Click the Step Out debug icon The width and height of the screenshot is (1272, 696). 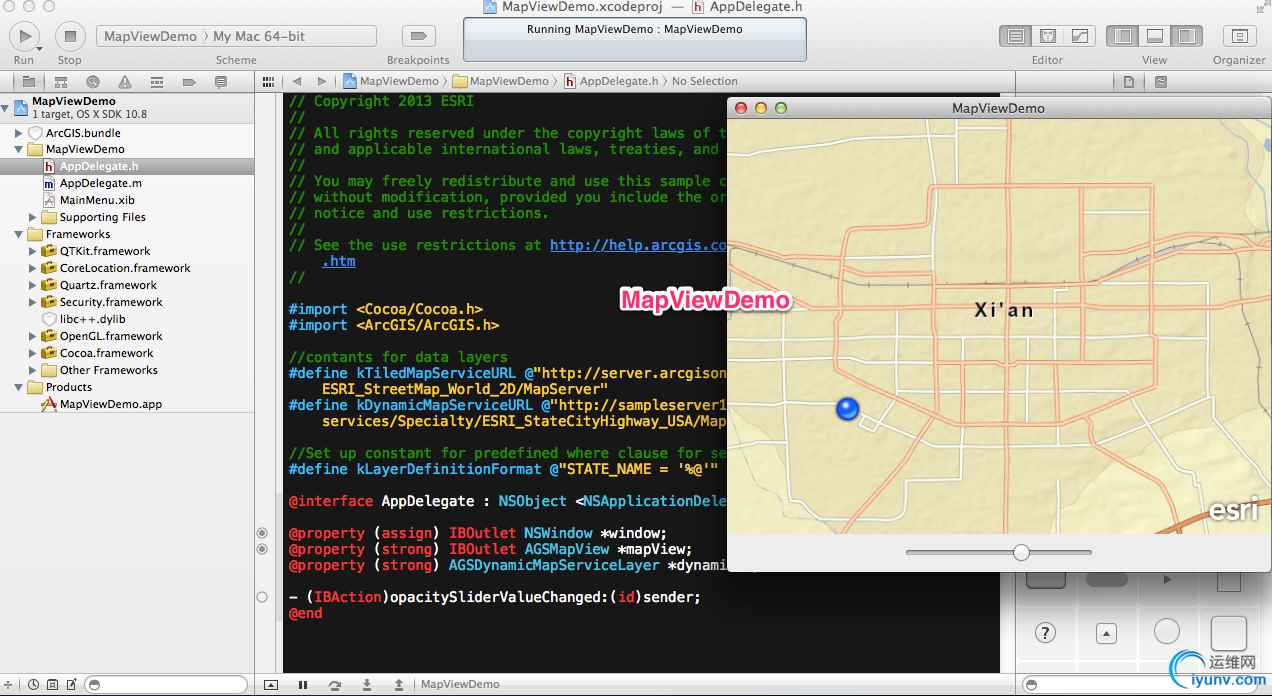pyautogui.click(x=399, y=685)
